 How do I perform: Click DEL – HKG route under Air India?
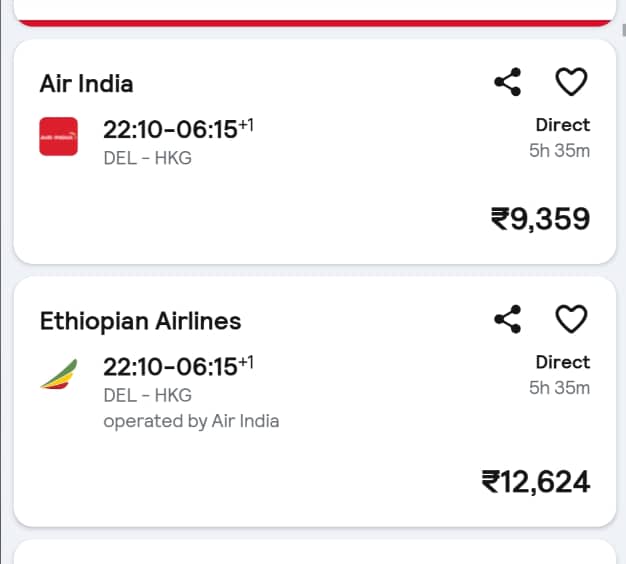click(147, 158)
